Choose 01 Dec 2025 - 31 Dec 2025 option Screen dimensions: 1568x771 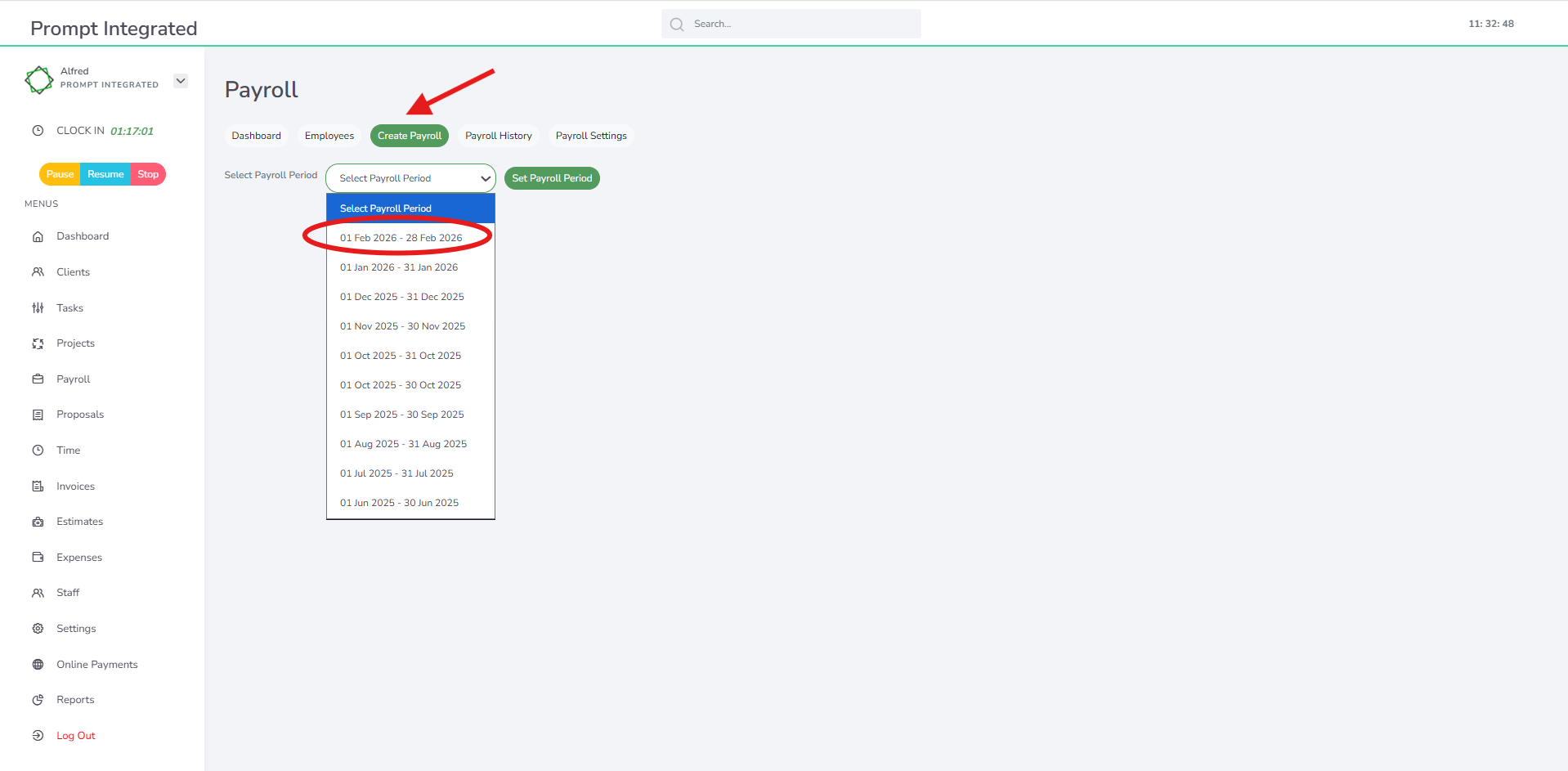tap(401, 297)
